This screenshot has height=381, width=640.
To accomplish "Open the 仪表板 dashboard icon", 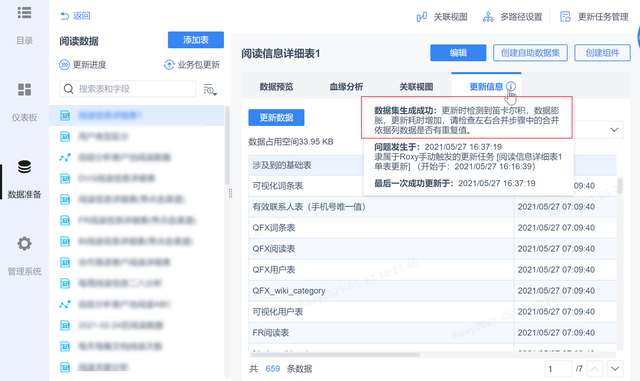I will click(x=24, y=89).
